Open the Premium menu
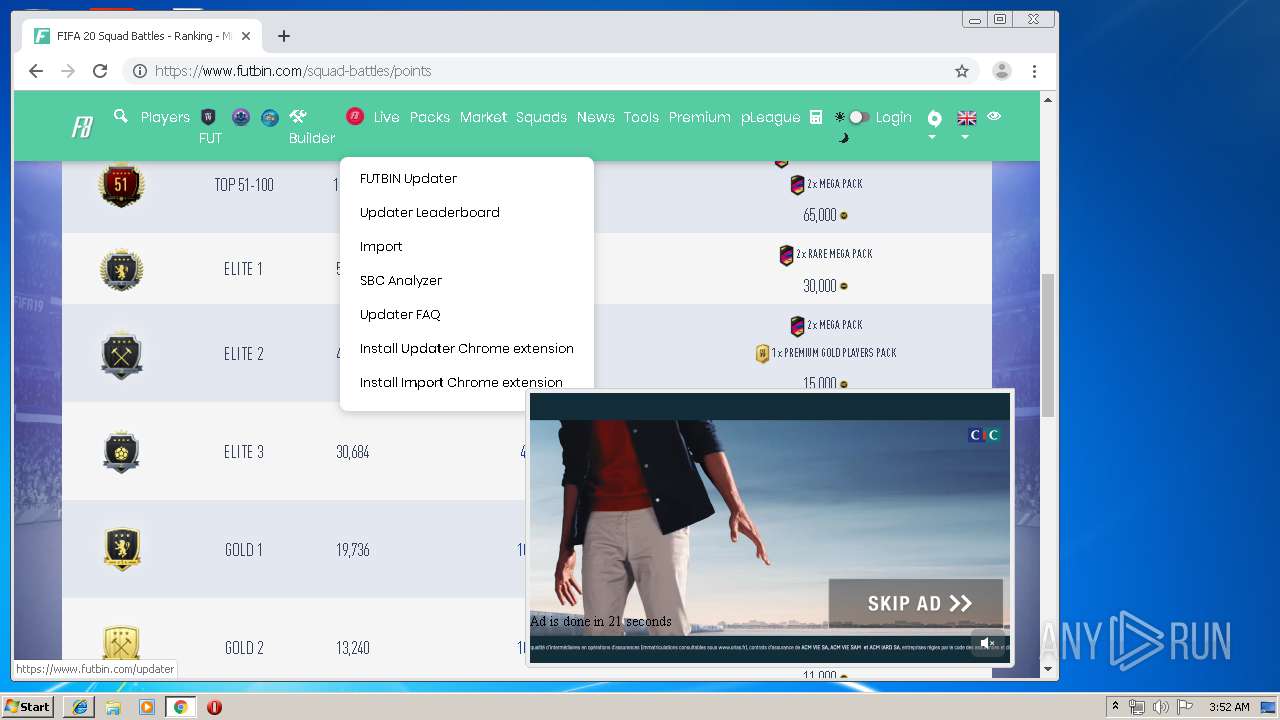The height and width of the screenshot is (720, 1280). pos(699,117)
